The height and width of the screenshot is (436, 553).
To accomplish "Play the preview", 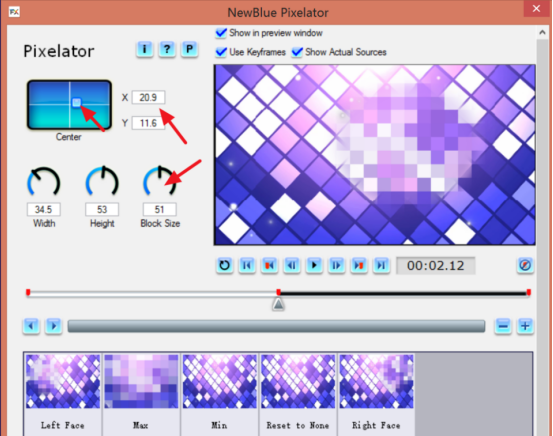I will [314, 265].
